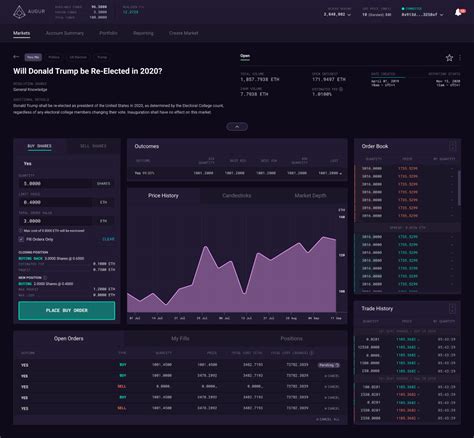Open the connected account address dropdown

[422, 15]
